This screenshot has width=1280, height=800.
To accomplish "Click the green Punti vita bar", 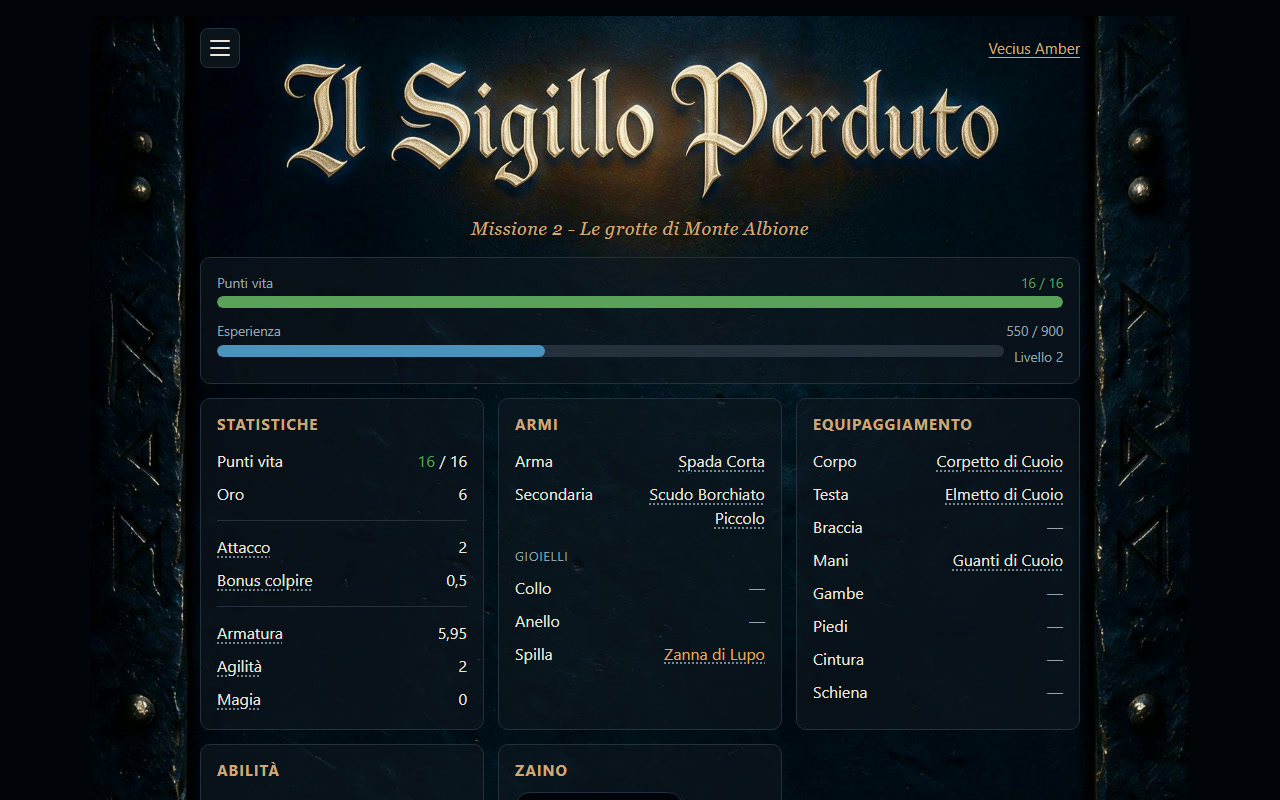I will click(640, 302).
